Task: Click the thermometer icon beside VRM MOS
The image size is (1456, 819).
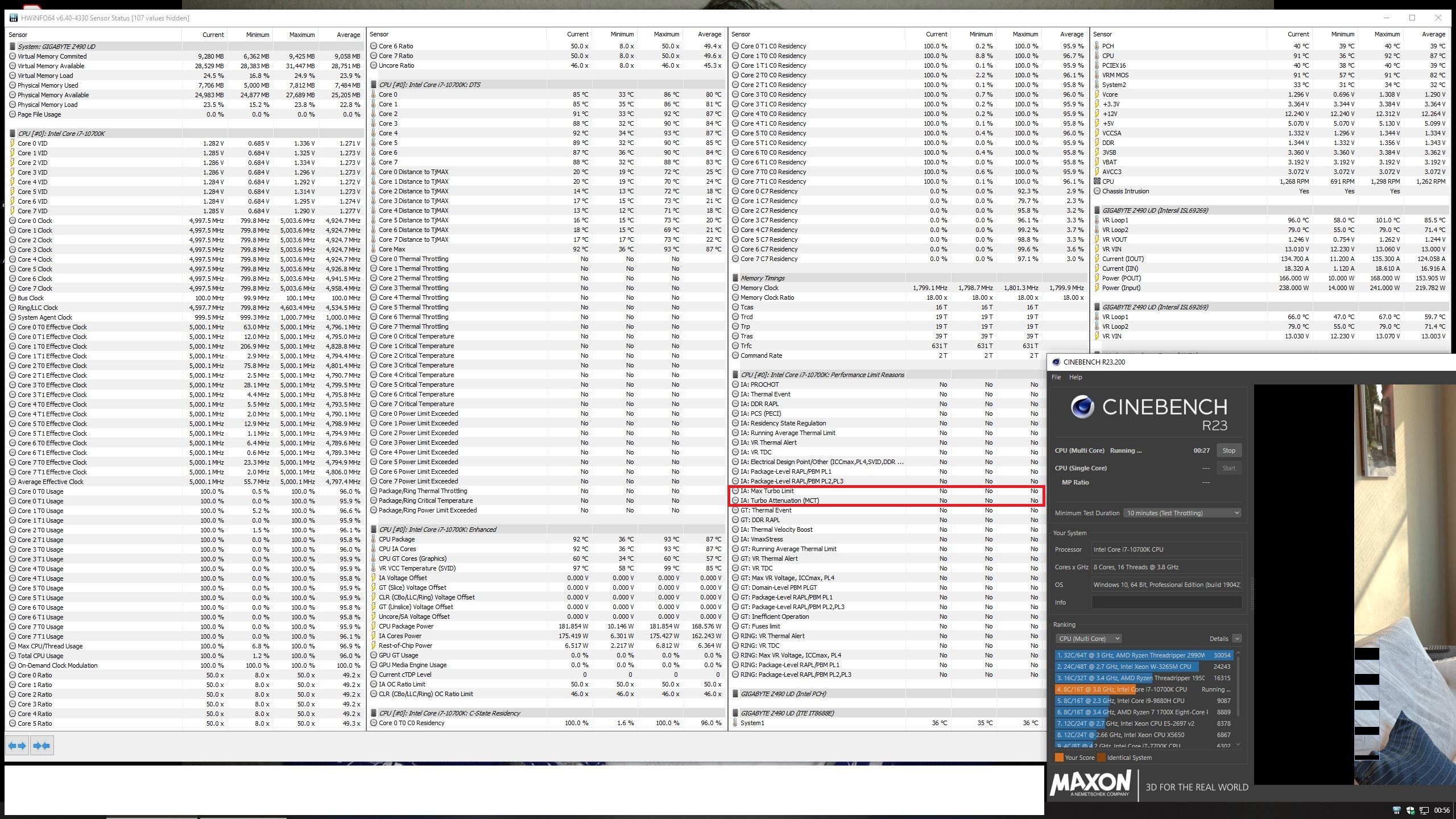Action: pos(1097,75)
